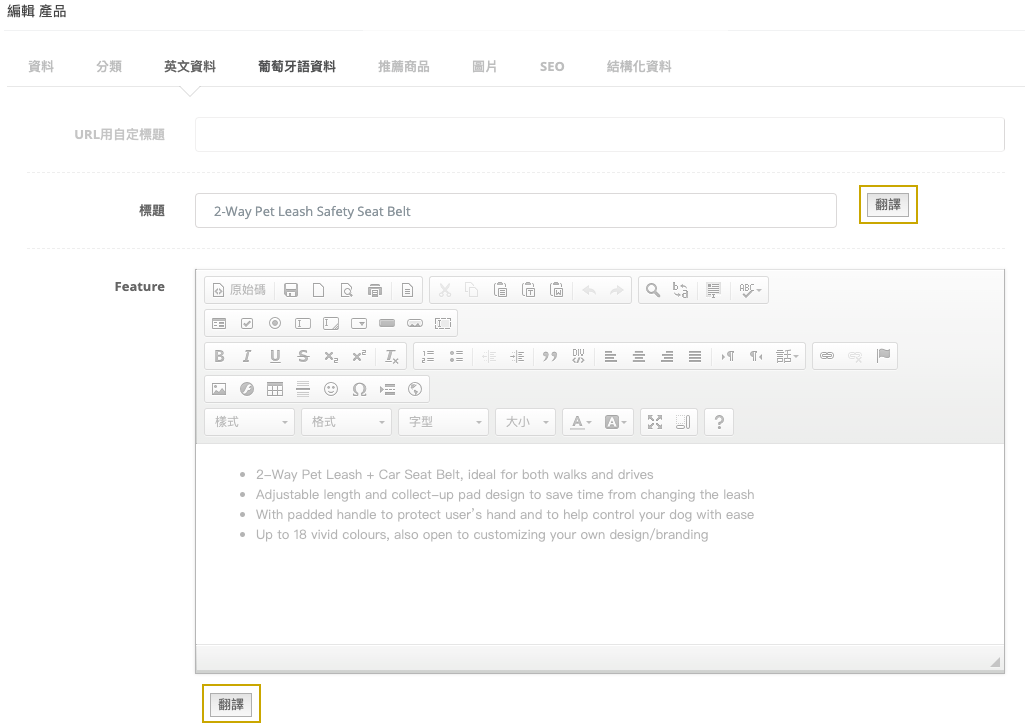Insert a page break
The image size is (1030, 726).
[388, 389]
